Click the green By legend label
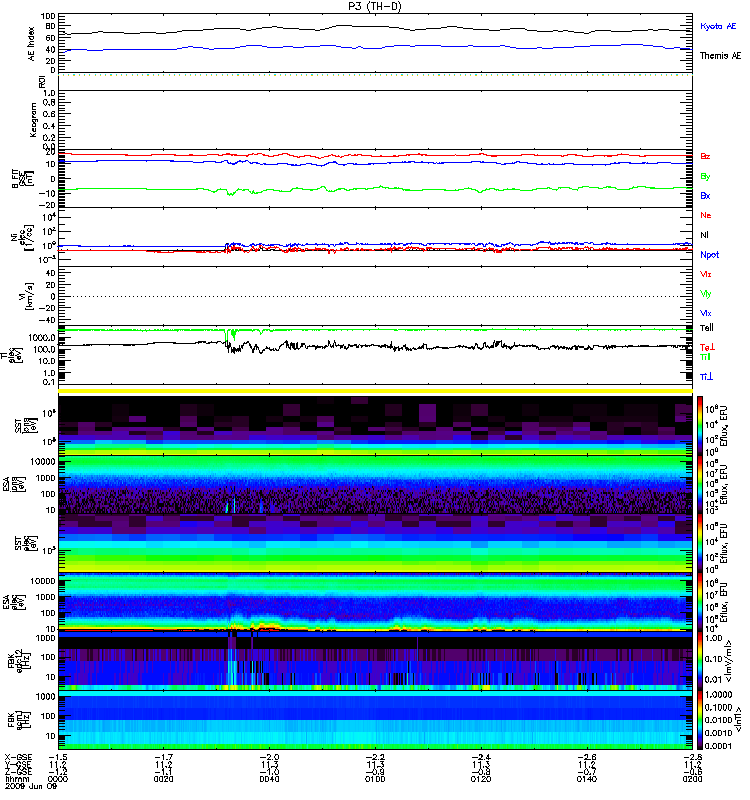 [705, 177]
